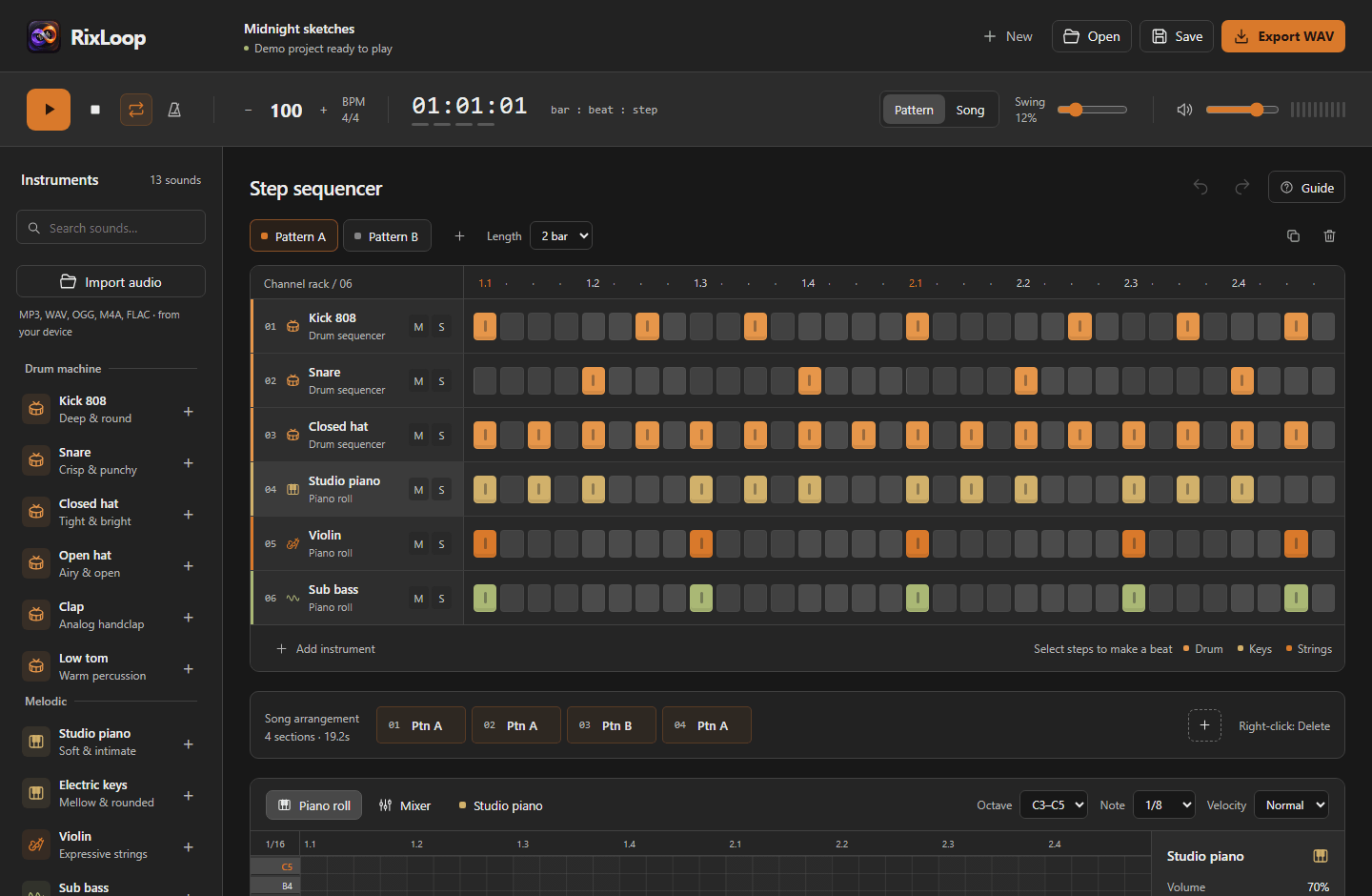Decrease BPM with the minus button
Screen dimensions: 1372x896
coord(249,111)
